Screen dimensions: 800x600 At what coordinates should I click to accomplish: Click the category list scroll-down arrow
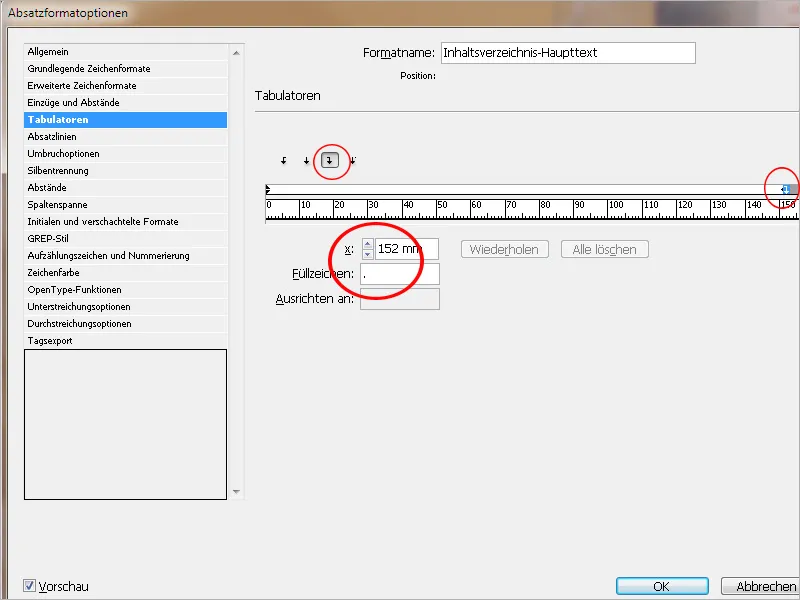point(236,492)
